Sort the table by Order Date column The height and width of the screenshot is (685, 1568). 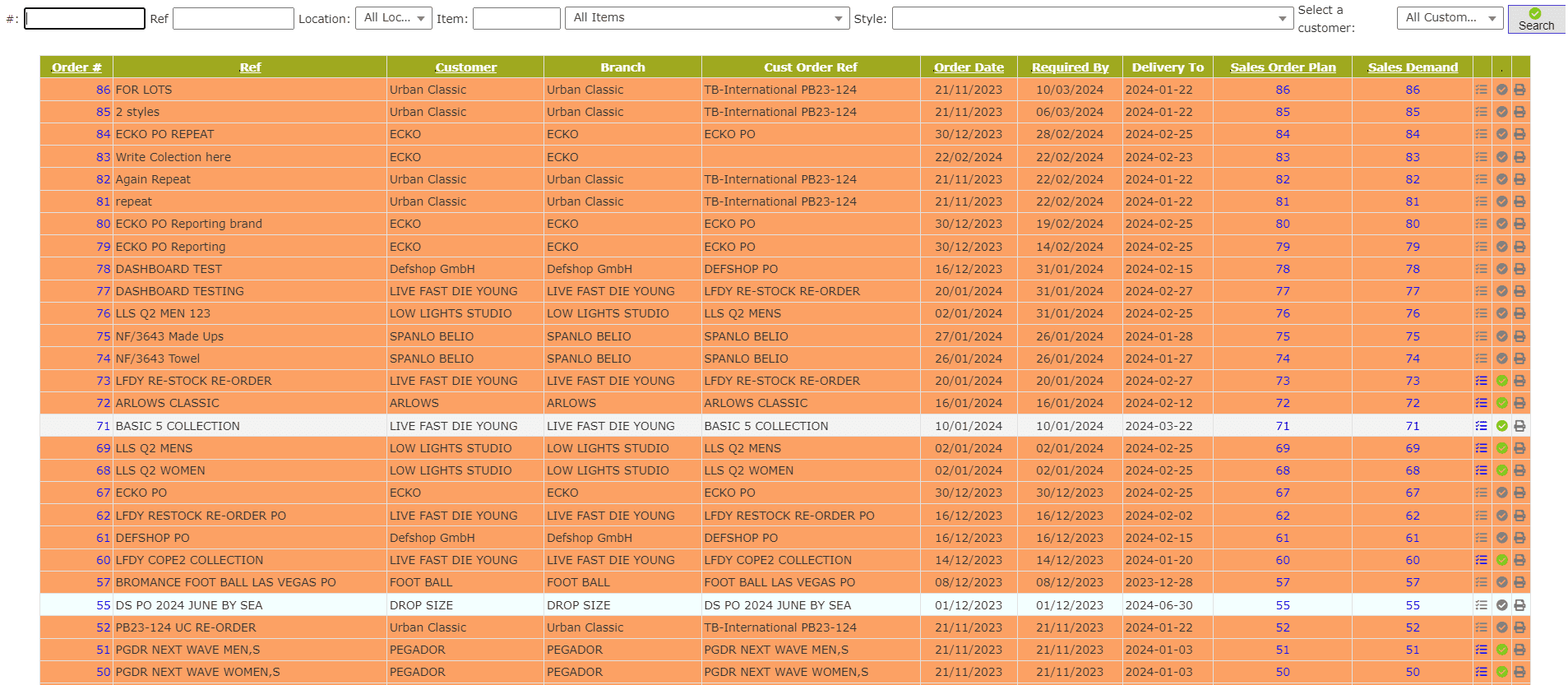pos(969,67)
